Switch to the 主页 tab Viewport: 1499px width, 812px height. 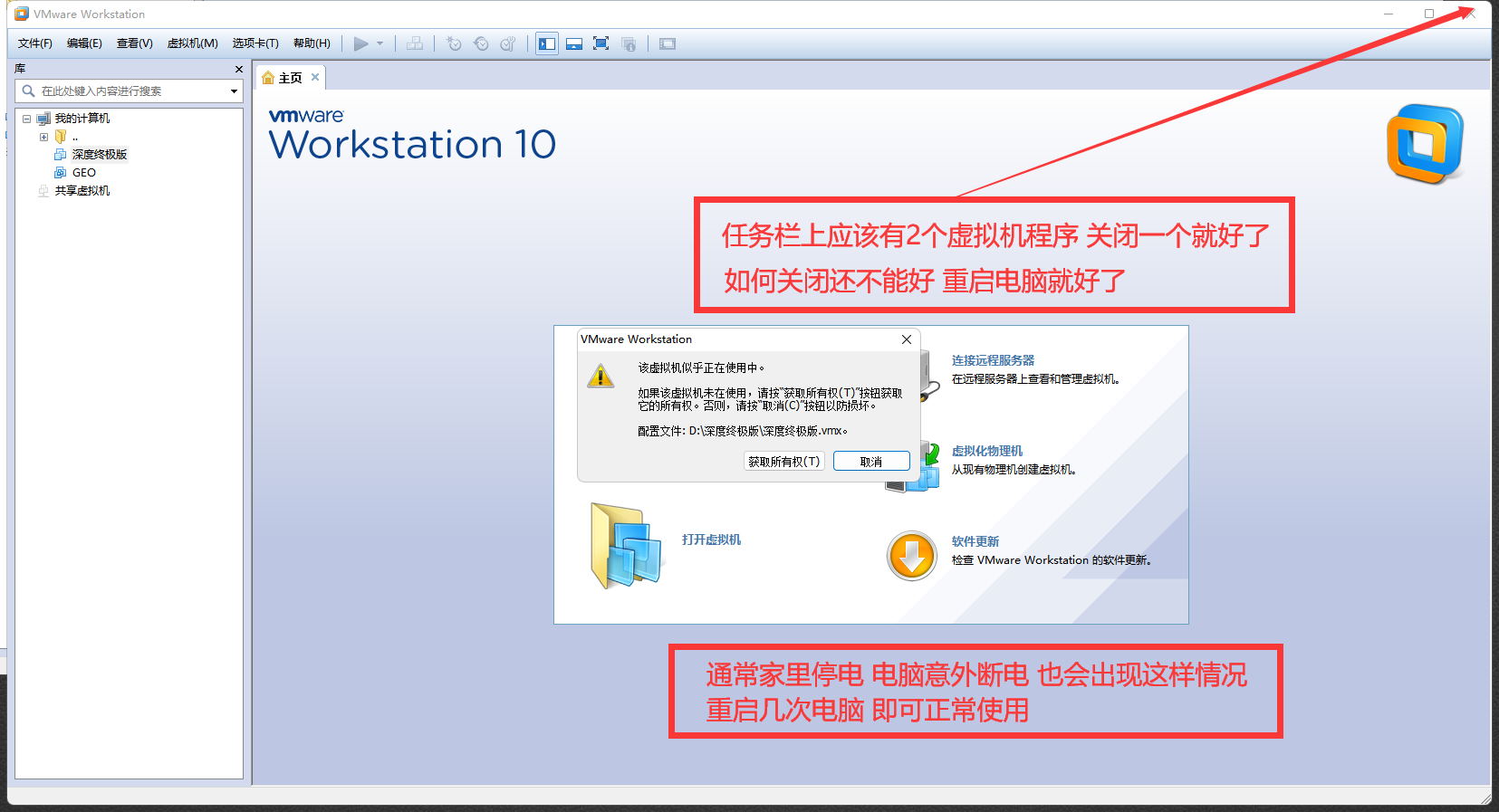coord(290,78)
